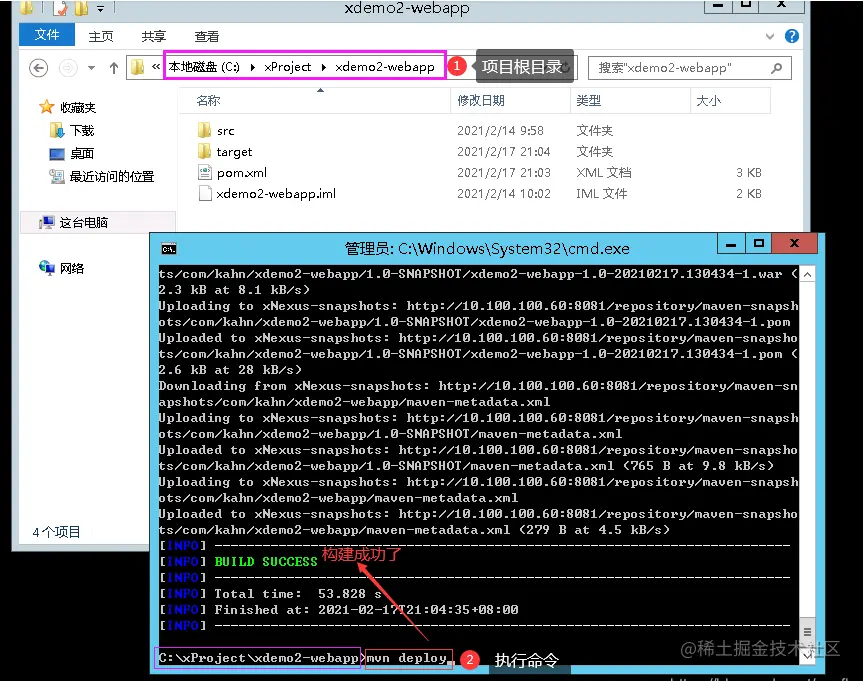Click the cmd scrollbar thumb
Viewport: 863px width, 681px height.
pyautogui.click(x=807, y=631)
